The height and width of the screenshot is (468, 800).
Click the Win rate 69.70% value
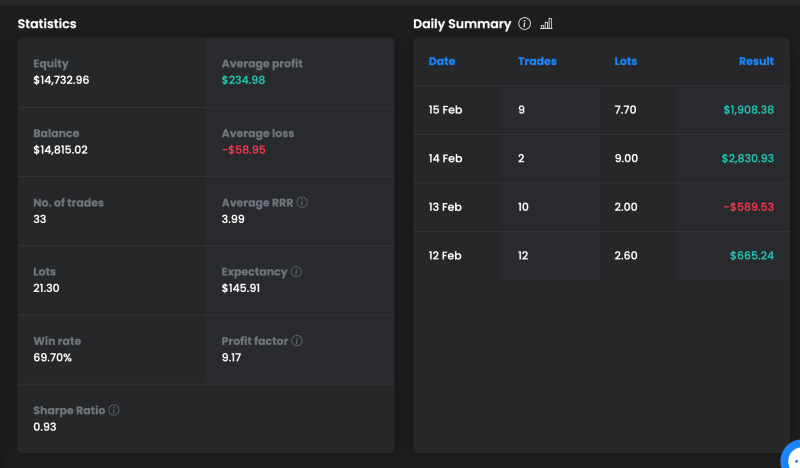(x=53, y=357)
